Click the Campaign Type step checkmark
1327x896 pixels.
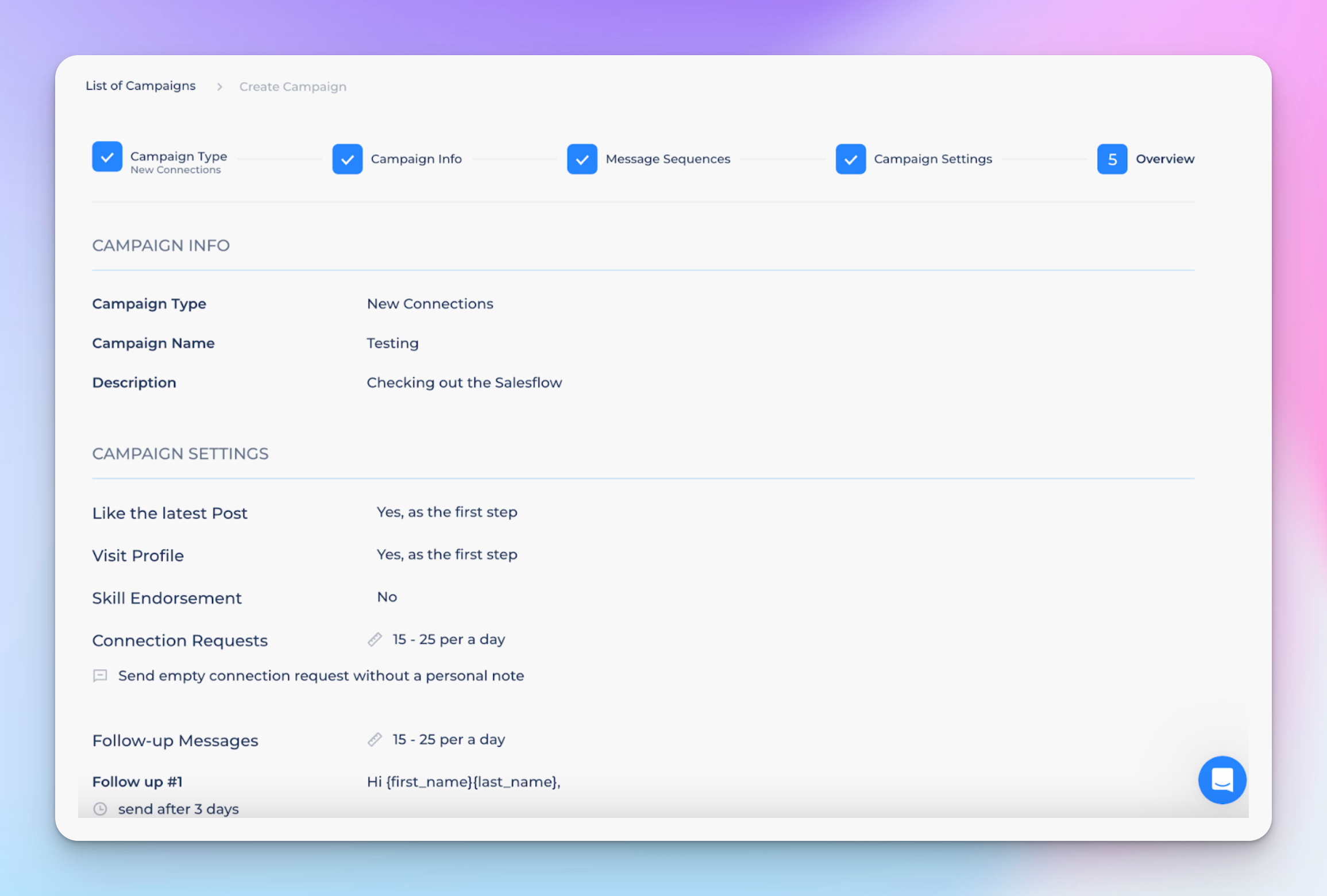107,157
